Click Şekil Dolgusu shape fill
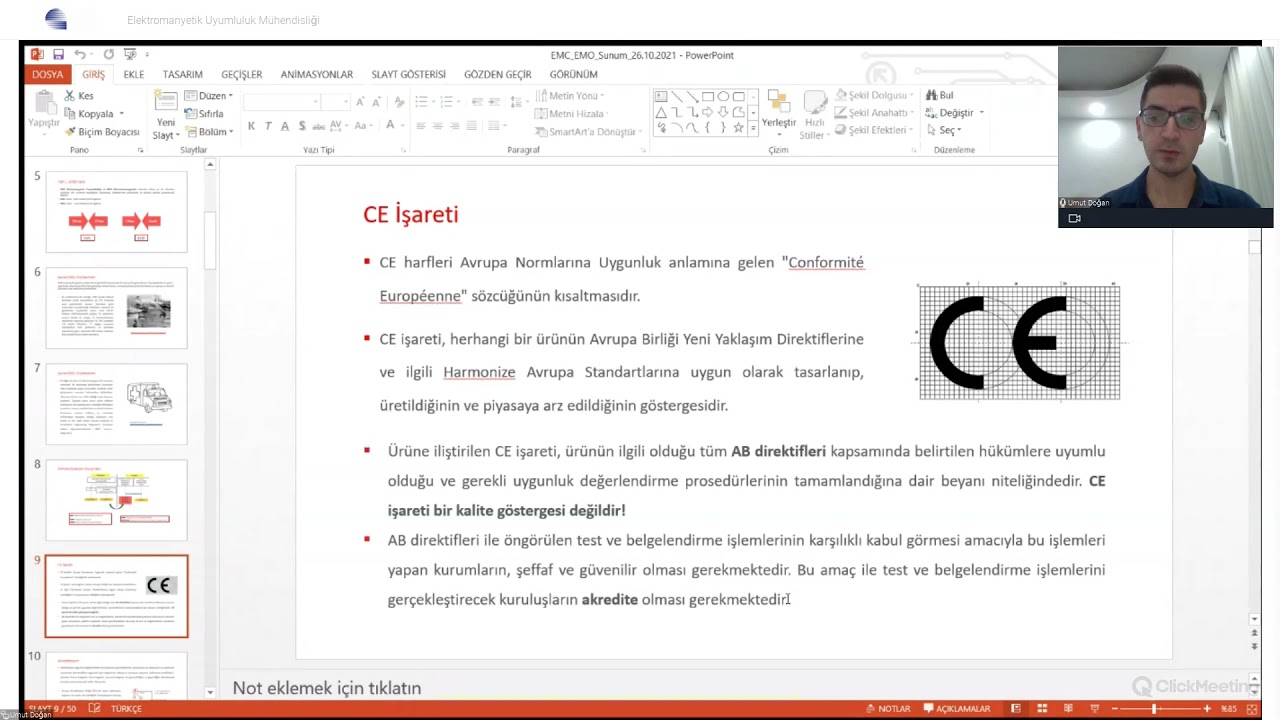The height and width of the screenshot is (720, 1280). coord(872,95)
